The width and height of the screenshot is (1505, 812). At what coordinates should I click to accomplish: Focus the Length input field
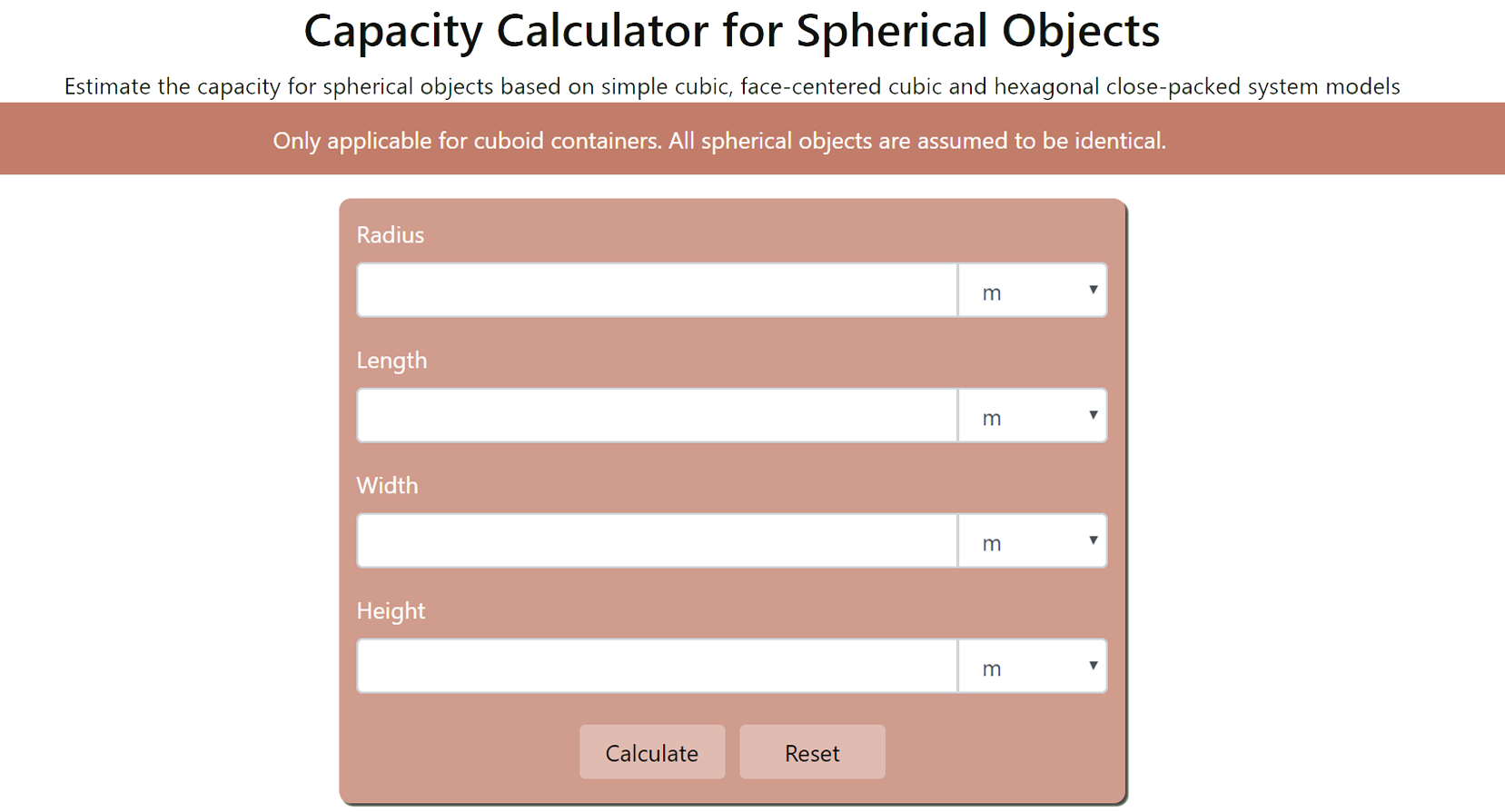pyautogui.click(x=657, y=415)
